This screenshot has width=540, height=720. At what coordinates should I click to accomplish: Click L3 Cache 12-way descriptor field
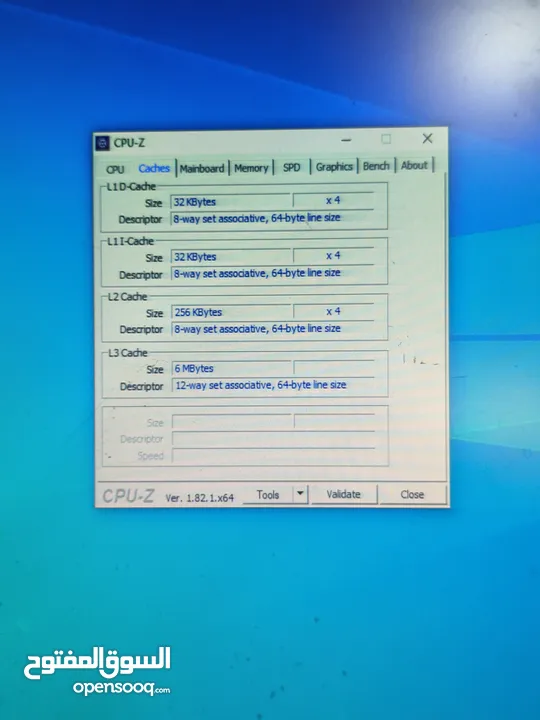pyautogui.click(x=274, y=385)
